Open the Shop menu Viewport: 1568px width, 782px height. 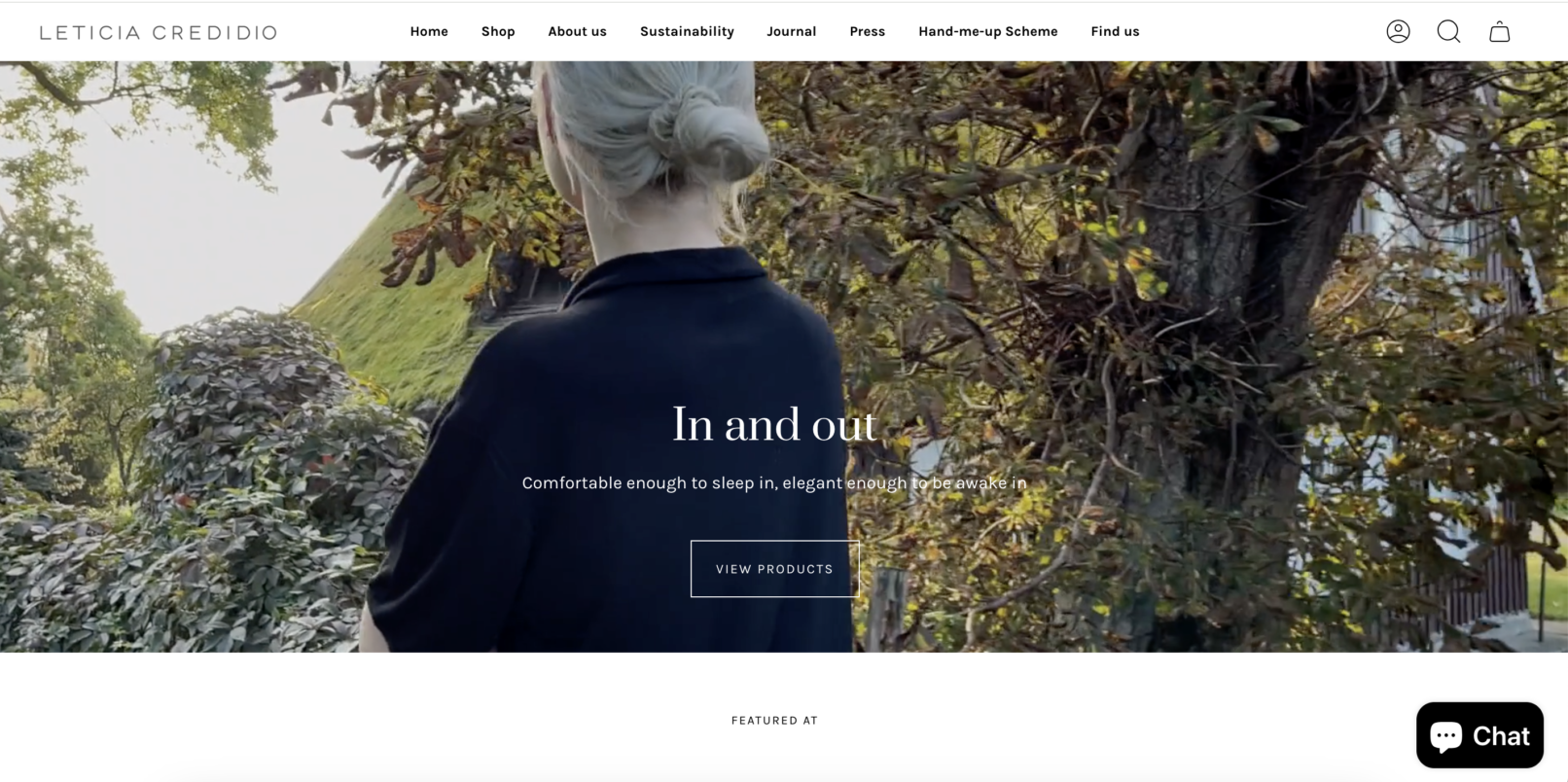click(x=498, y=31)
